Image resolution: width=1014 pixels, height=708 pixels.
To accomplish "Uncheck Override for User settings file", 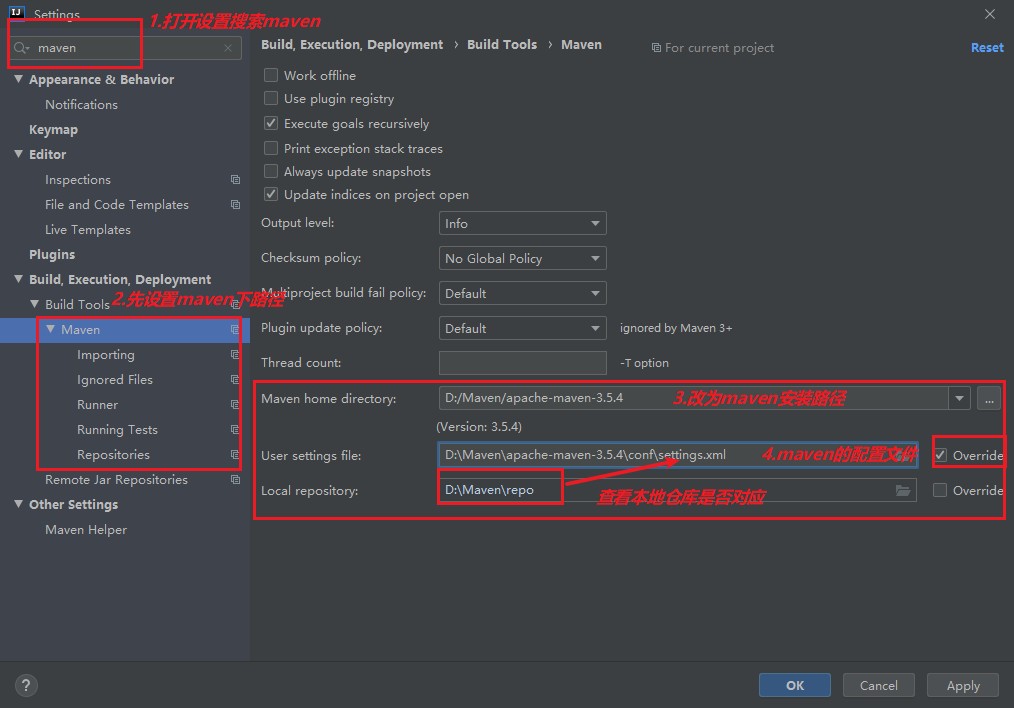I will 940,455.
